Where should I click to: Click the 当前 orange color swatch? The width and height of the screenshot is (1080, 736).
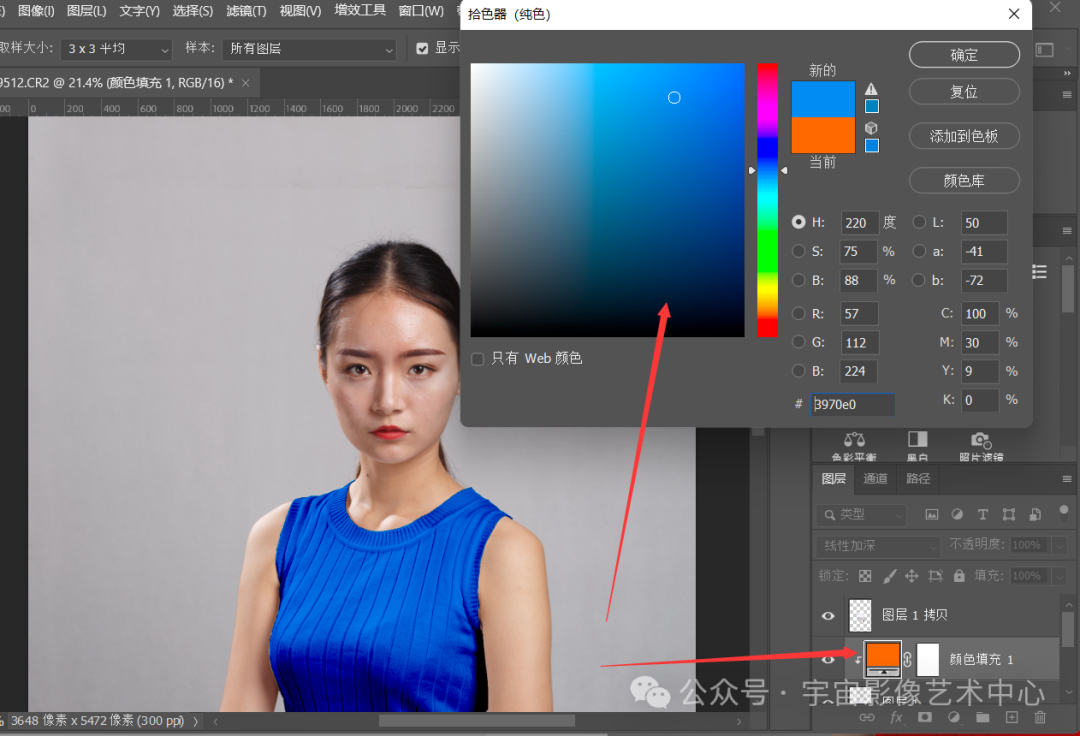coord(823,135)
